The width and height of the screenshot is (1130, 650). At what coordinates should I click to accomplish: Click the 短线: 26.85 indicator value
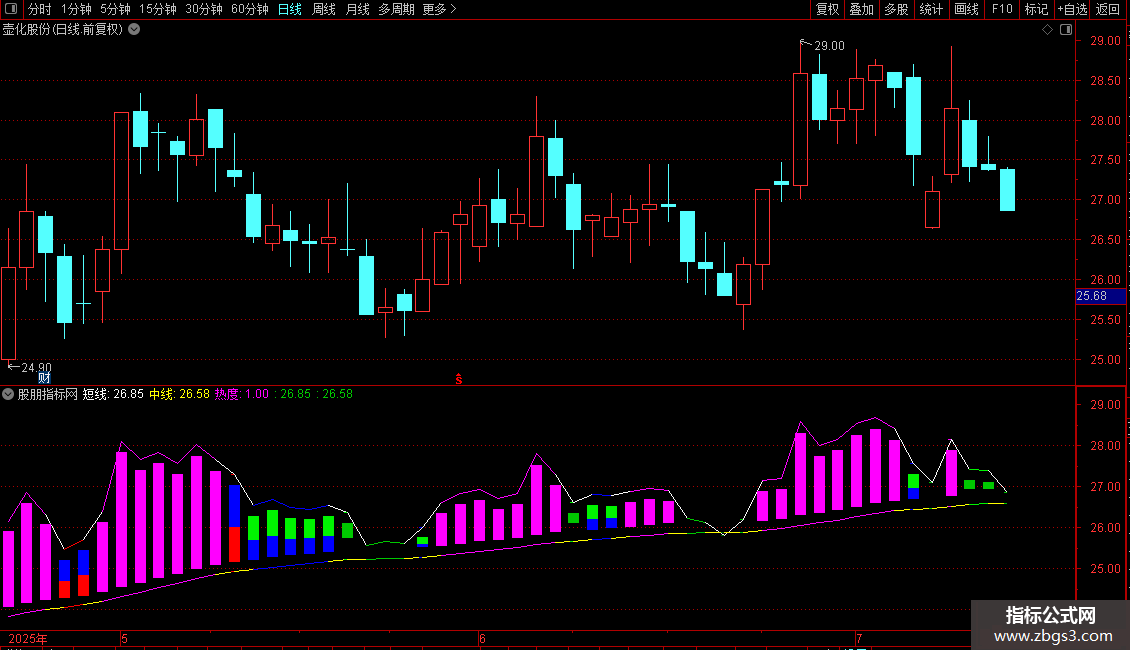pos(113,394)
